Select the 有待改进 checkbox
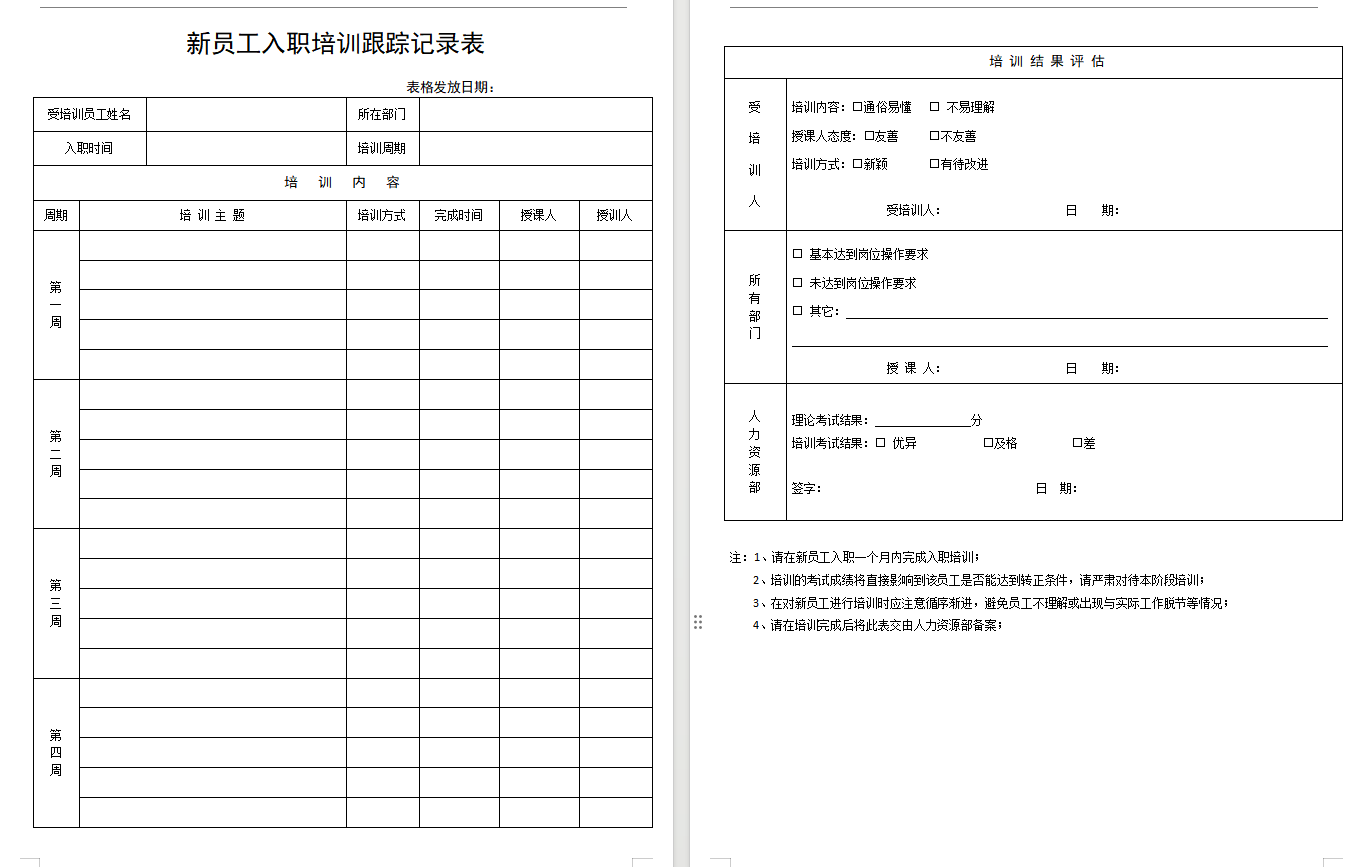Viewport: 1360px width, 867px height. (x=935, y=164)
